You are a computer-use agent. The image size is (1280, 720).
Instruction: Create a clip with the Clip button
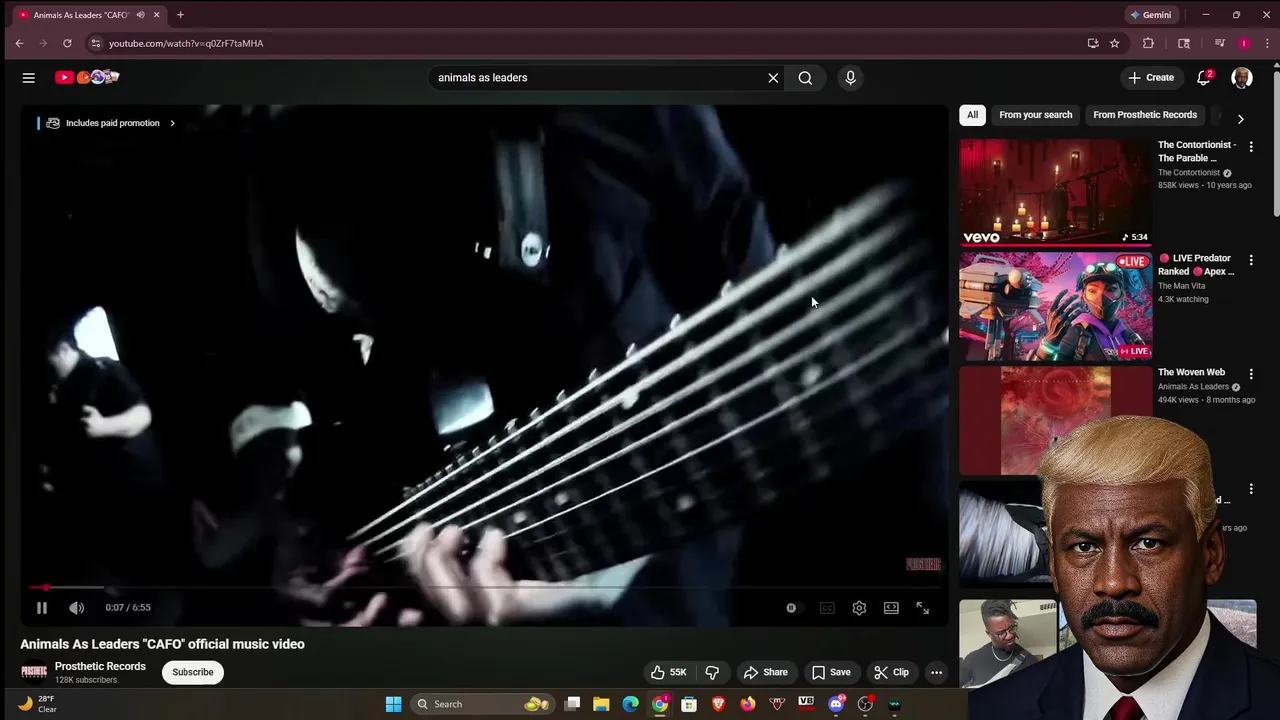(x=891, y=673)
